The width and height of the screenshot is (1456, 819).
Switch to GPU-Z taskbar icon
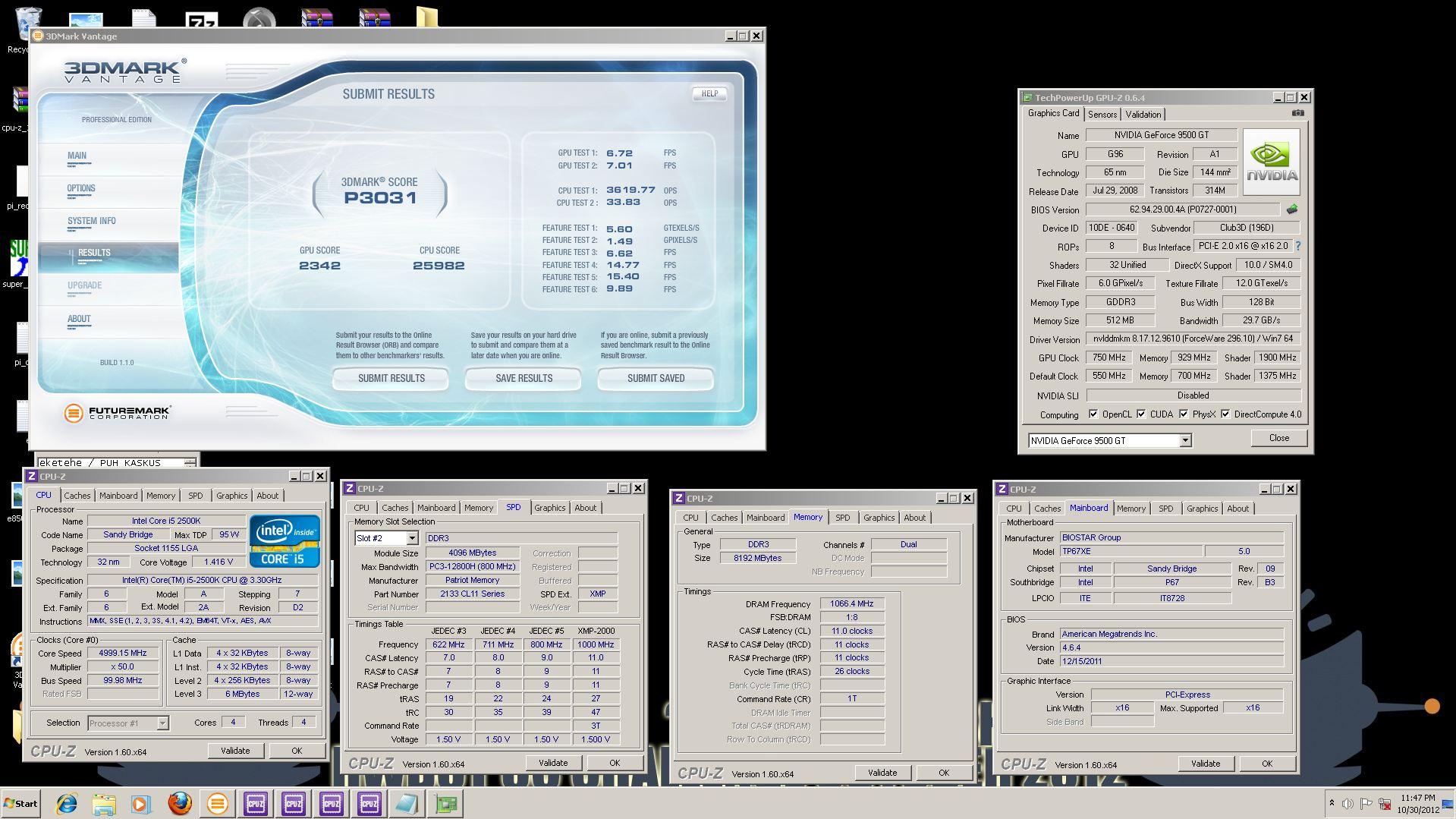tap(446, 803)
